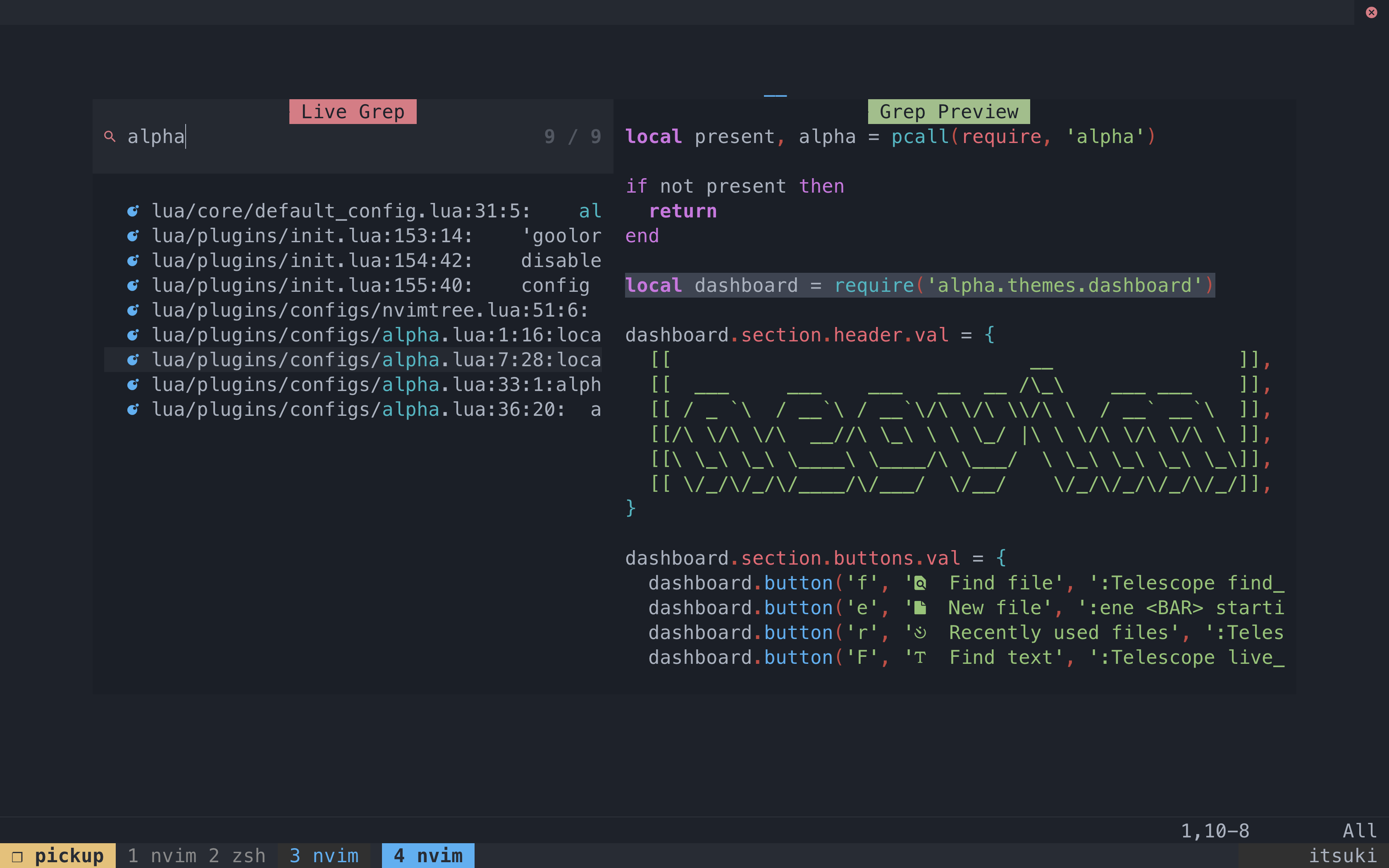Click the New file icon in preview
This screenshot has width=1389, height=868.
(920, 608)
